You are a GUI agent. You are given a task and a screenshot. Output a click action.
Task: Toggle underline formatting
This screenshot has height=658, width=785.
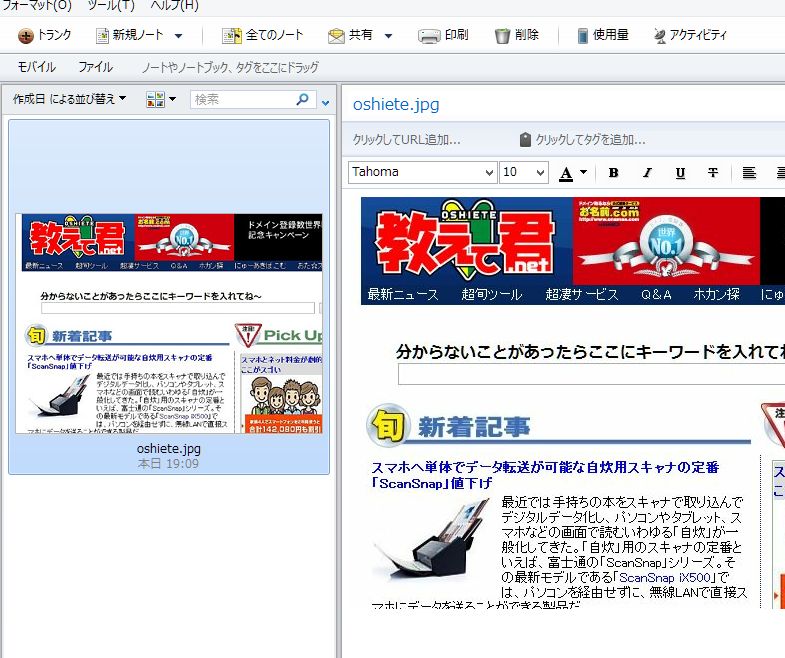click(680, 173)
